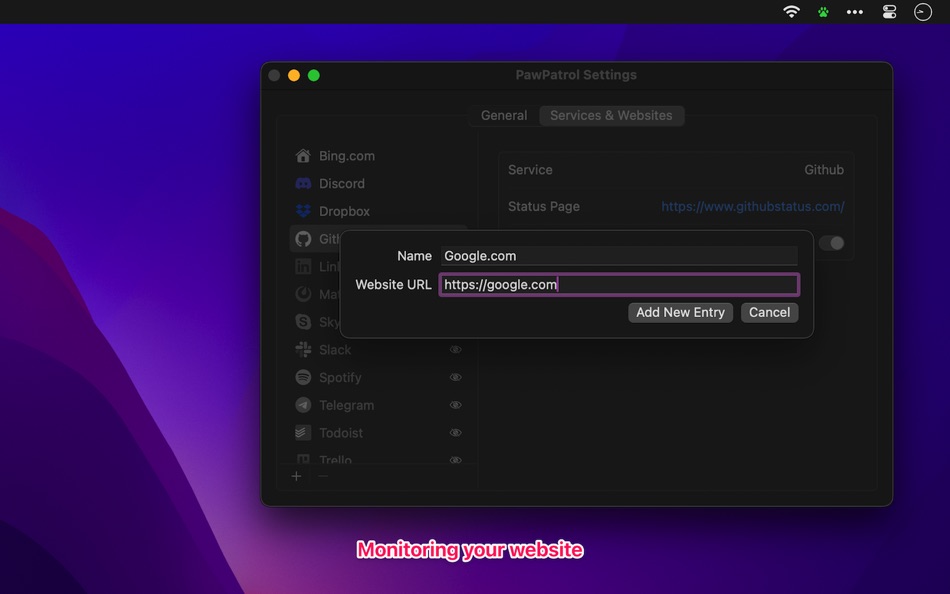Select the Slack service icon
The height and width of the screenshot is (594, 950).
(x=303, y=349)
